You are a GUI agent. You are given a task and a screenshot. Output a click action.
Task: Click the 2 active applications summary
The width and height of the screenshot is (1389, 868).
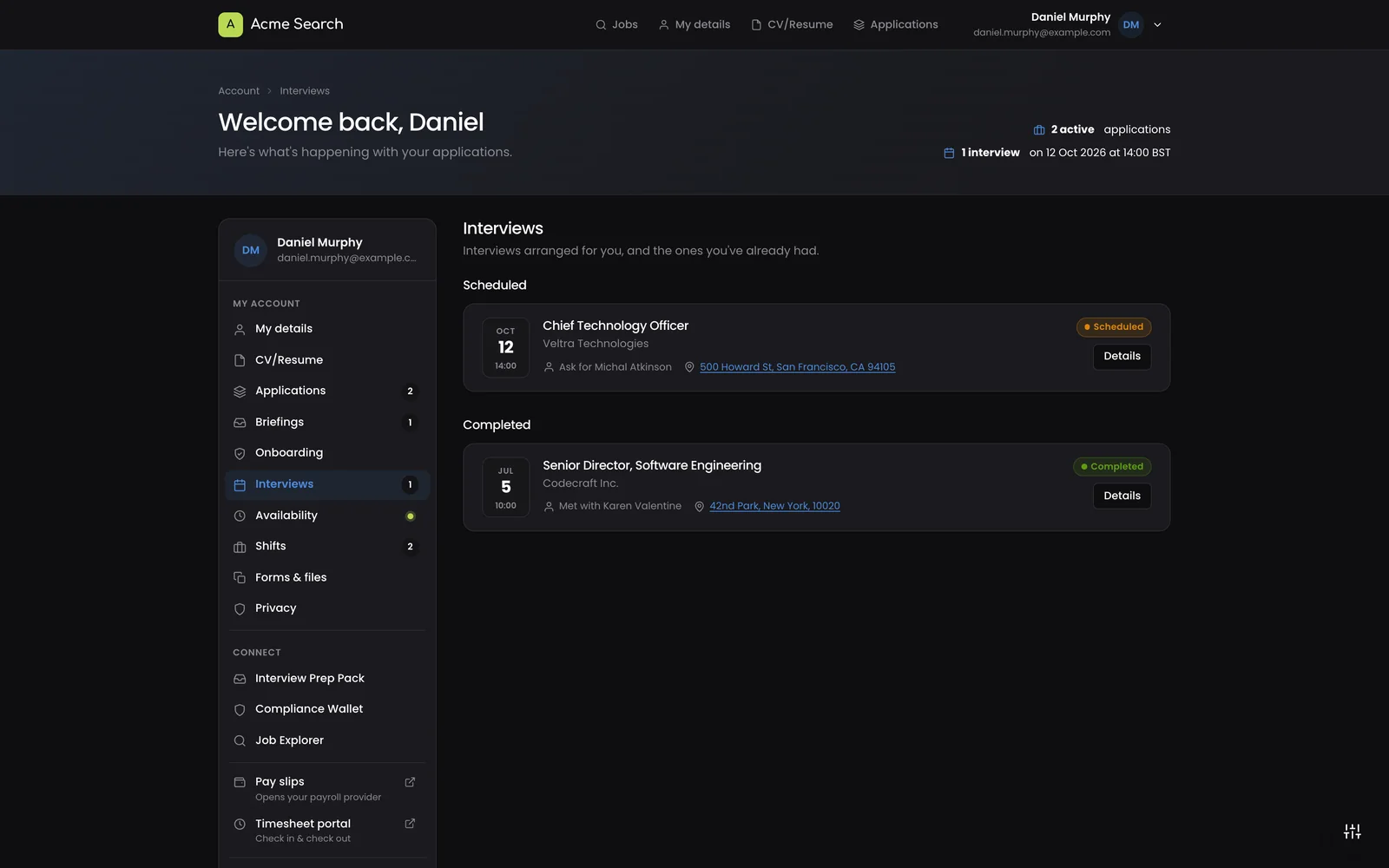[1102, 129]
